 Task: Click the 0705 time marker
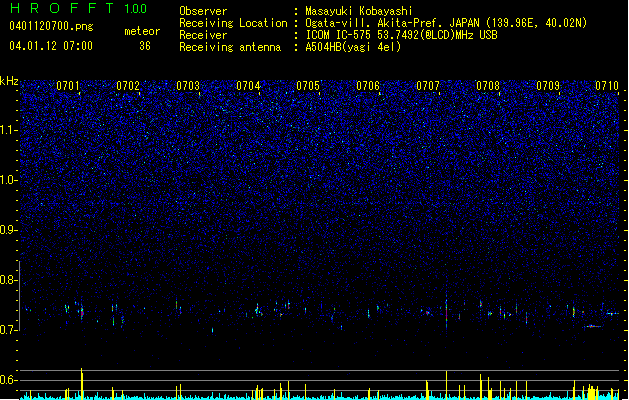[308, 85]
